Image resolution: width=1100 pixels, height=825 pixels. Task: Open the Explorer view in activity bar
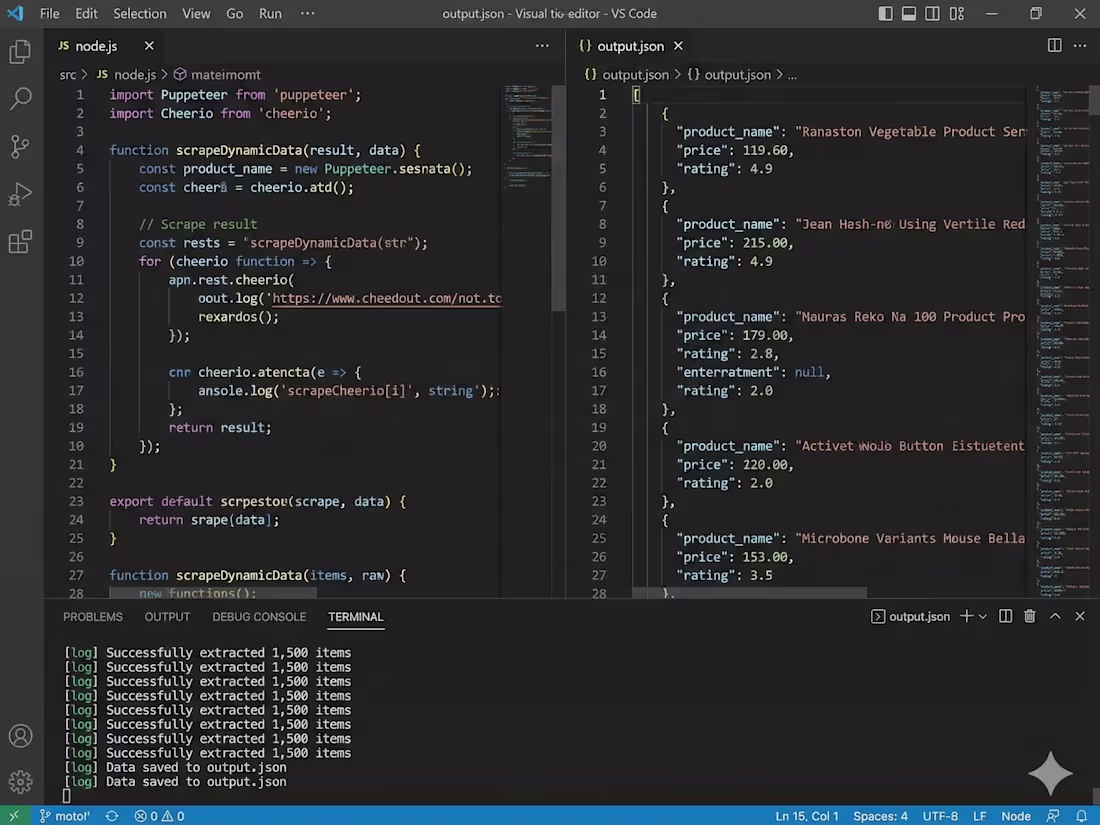[20, 52]
